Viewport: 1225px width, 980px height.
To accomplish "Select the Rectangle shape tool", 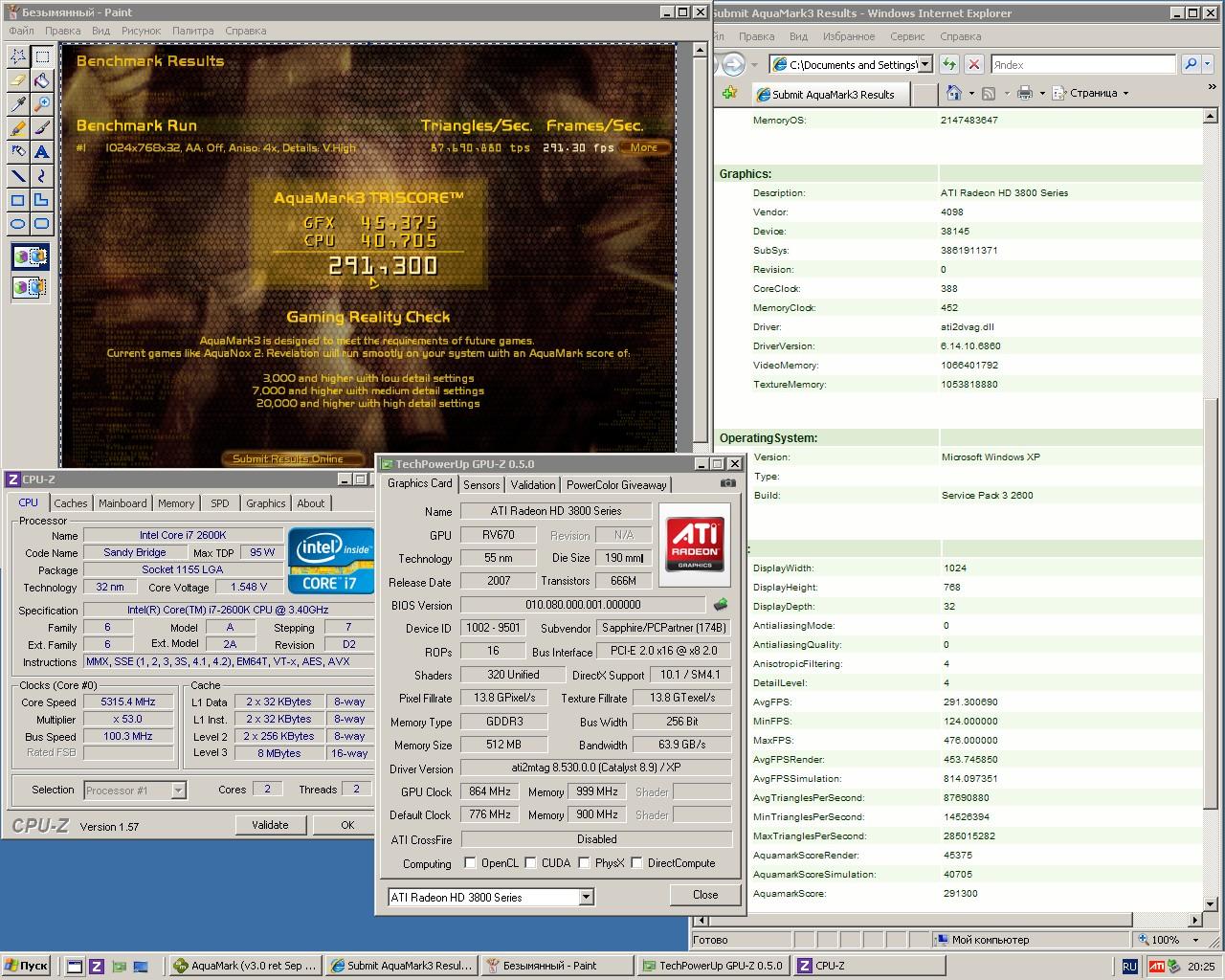I will (x=18, y=200).
